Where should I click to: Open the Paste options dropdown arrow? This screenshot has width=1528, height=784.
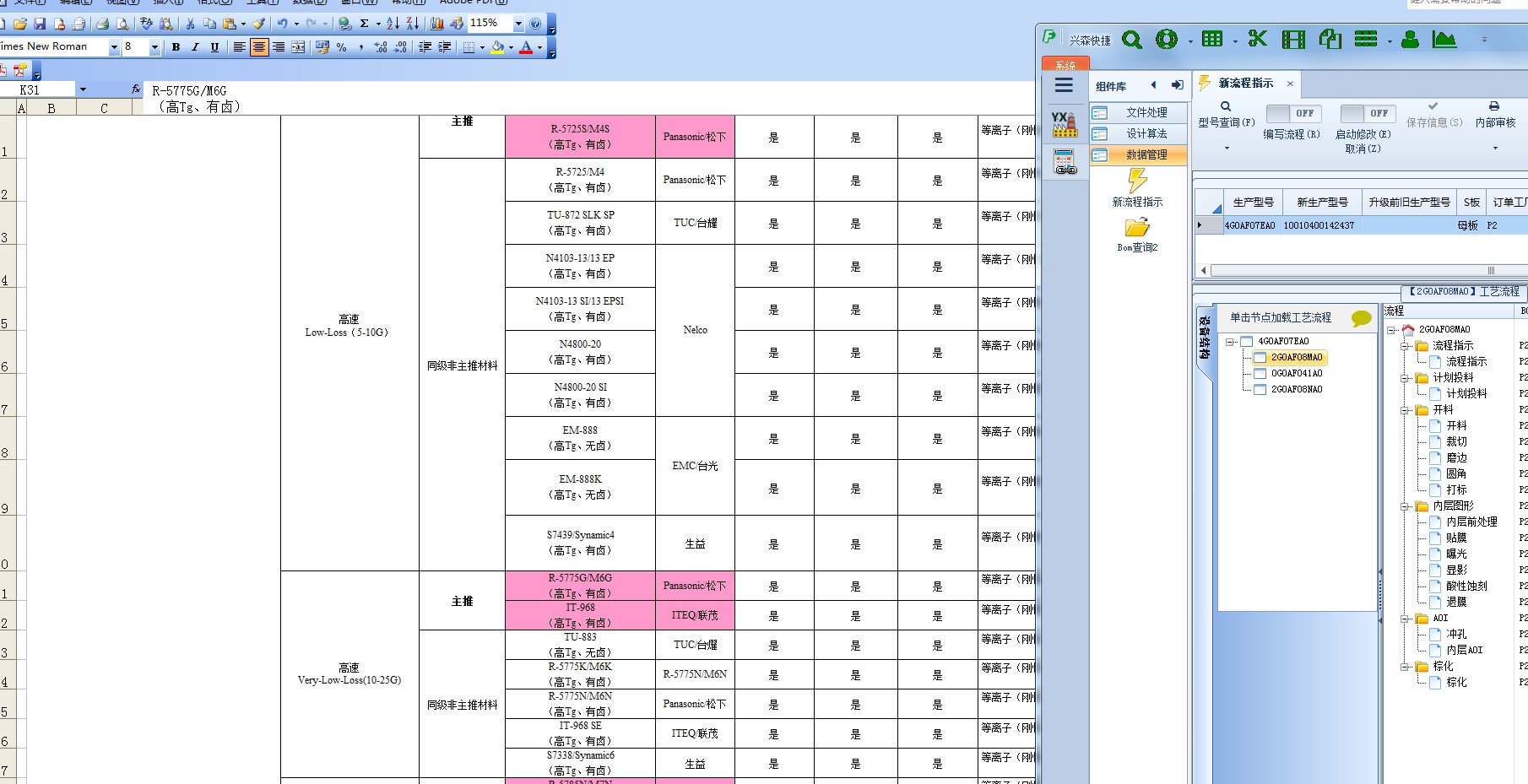click(243, 24)
